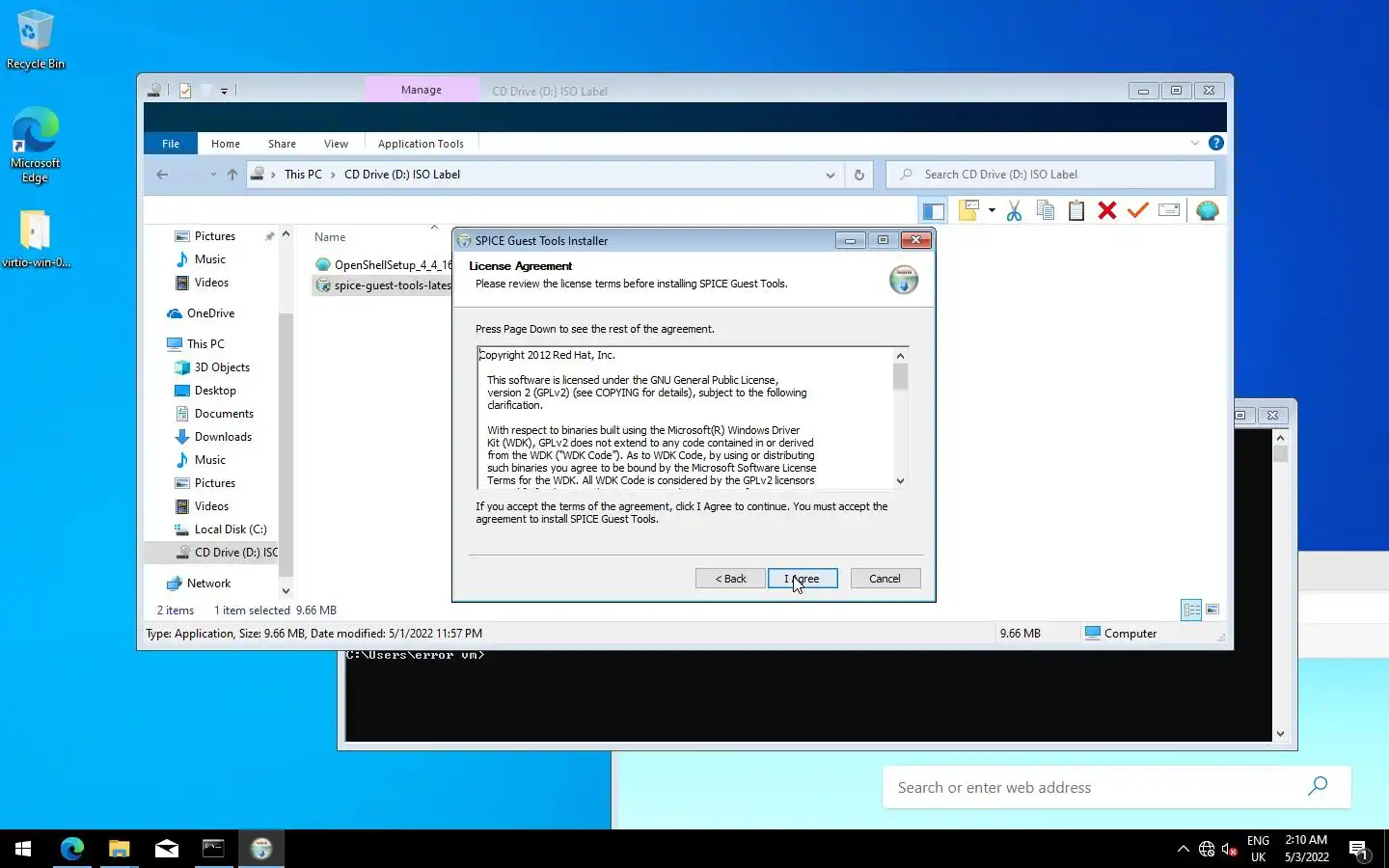Select Microsoft Edge desktop shortcut
This screenshot has width=1389, height=868.
(x=36, y=146)
